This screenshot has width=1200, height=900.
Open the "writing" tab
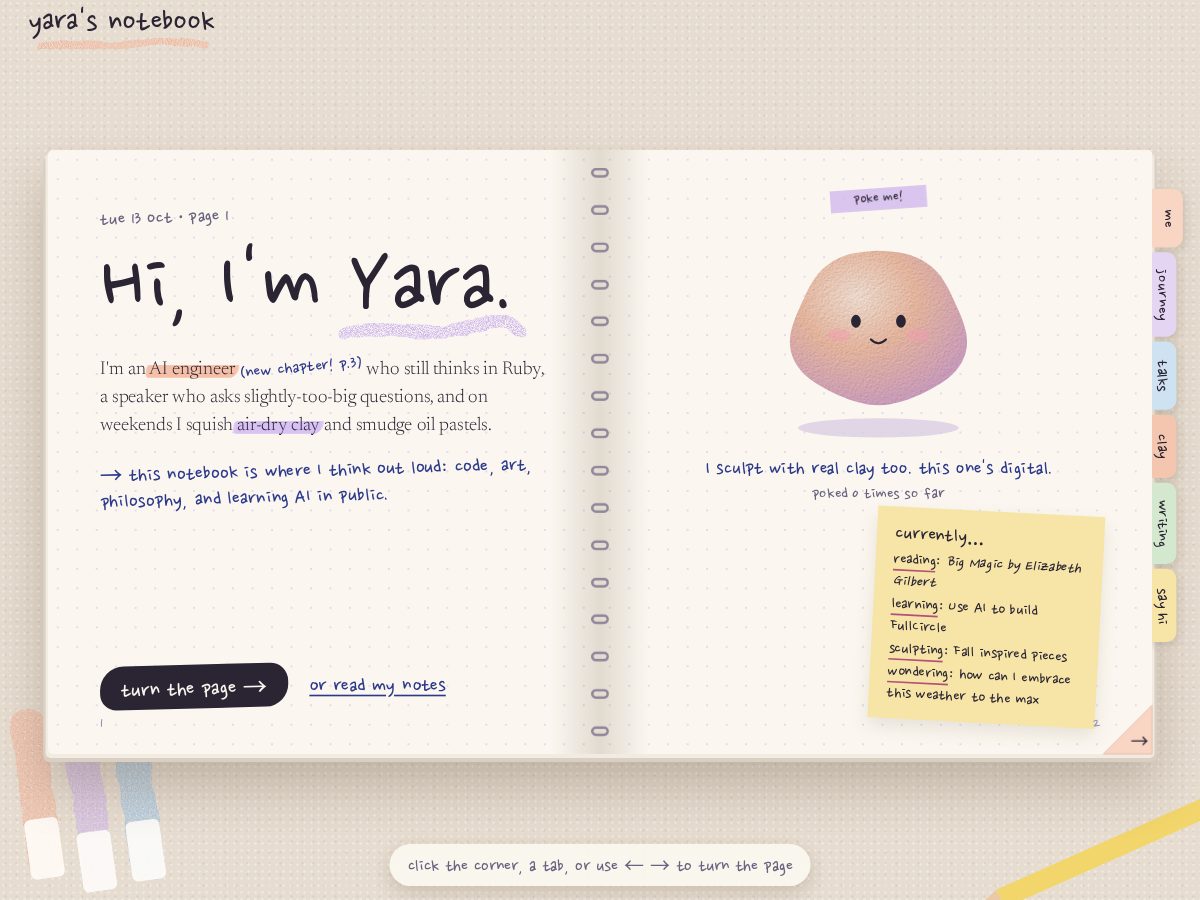[1163, 523]
